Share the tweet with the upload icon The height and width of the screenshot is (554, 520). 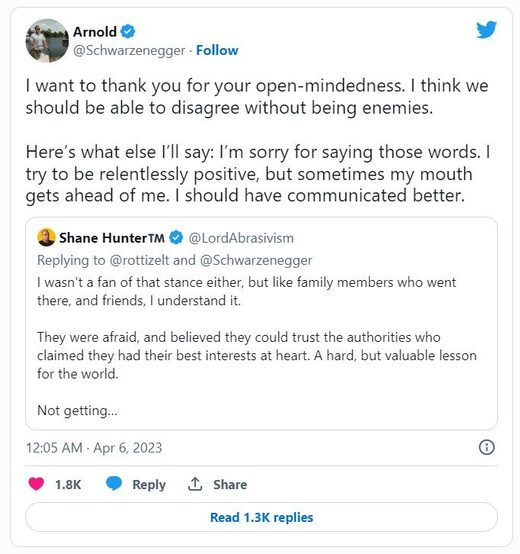point(195,484)
